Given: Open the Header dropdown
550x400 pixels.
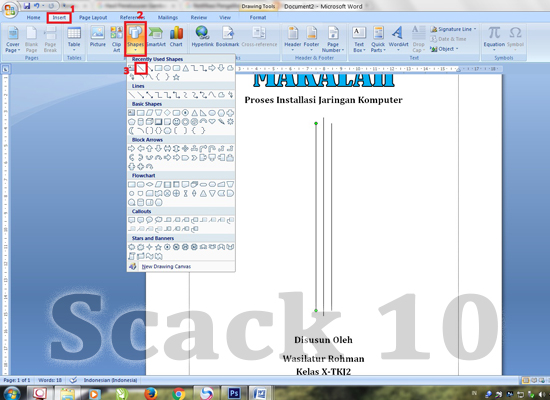Looking at the screenshot, I should (x=293, y=39).
